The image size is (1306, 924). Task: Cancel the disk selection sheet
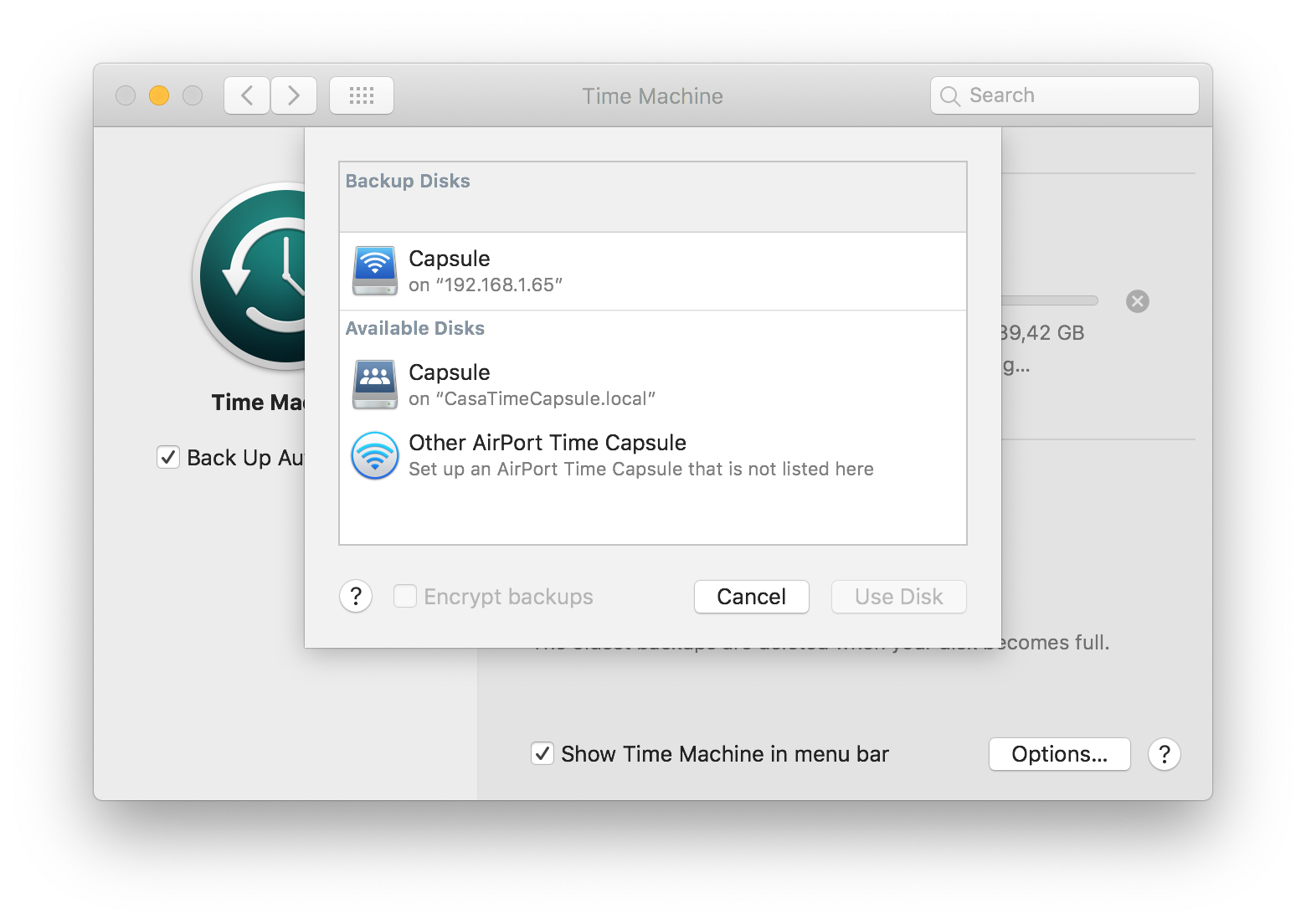pyautogui.click(x=752, y=597)
